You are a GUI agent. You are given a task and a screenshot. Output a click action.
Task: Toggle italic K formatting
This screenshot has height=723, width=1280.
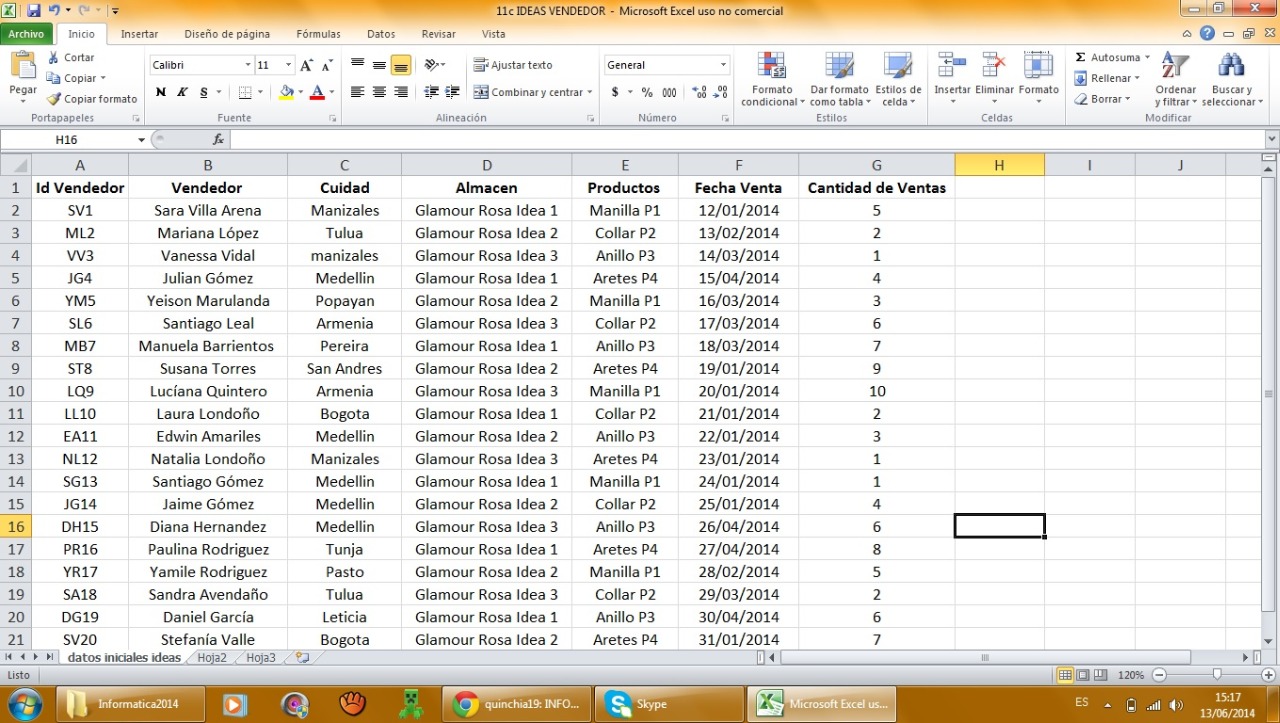coord(183,92)
